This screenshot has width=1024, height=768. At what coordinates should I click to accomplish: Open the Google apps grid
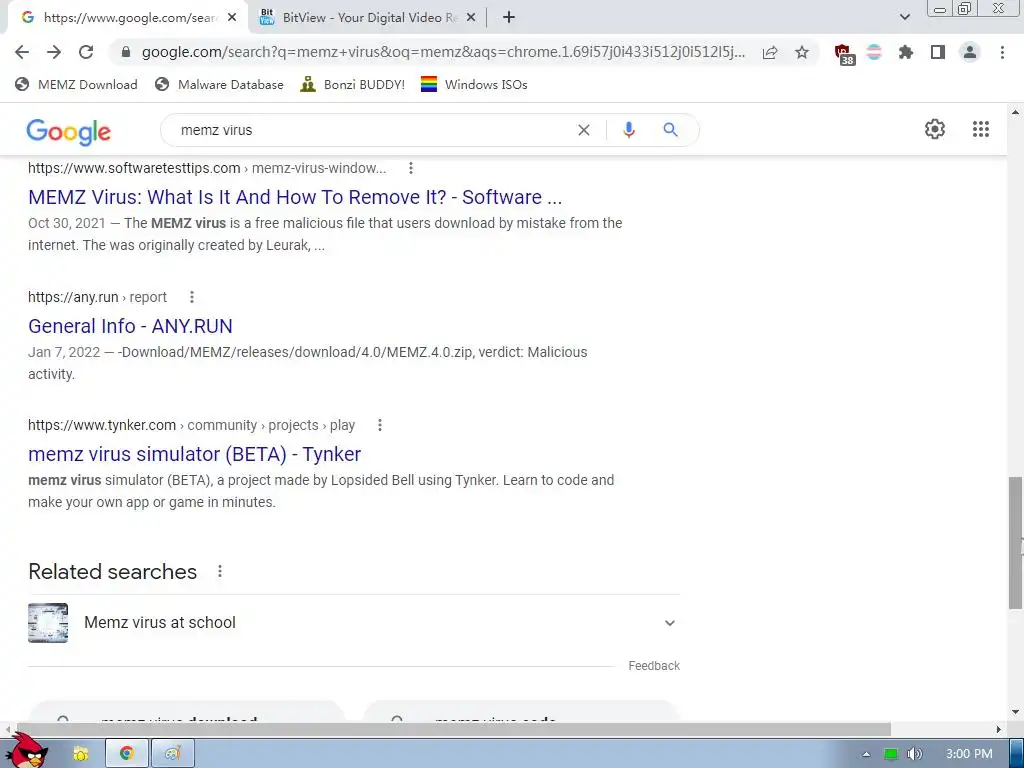click(x=980, y=129)
